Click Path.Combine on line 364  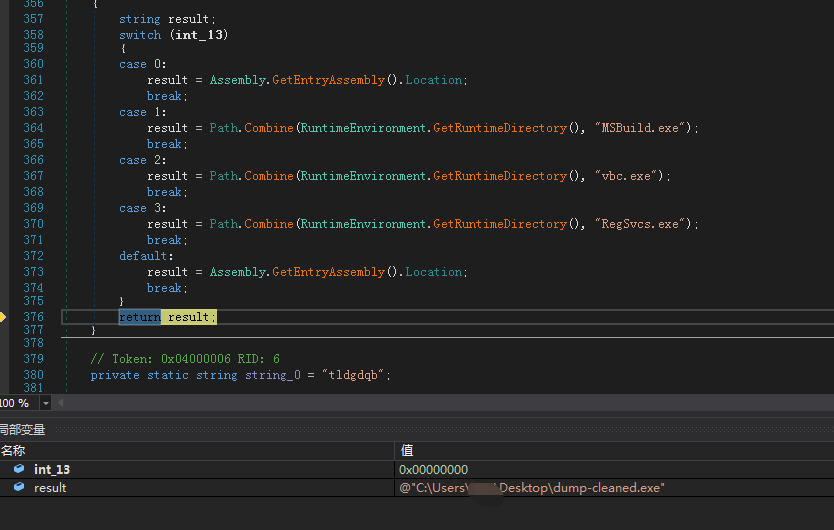[x=252, y=128]
